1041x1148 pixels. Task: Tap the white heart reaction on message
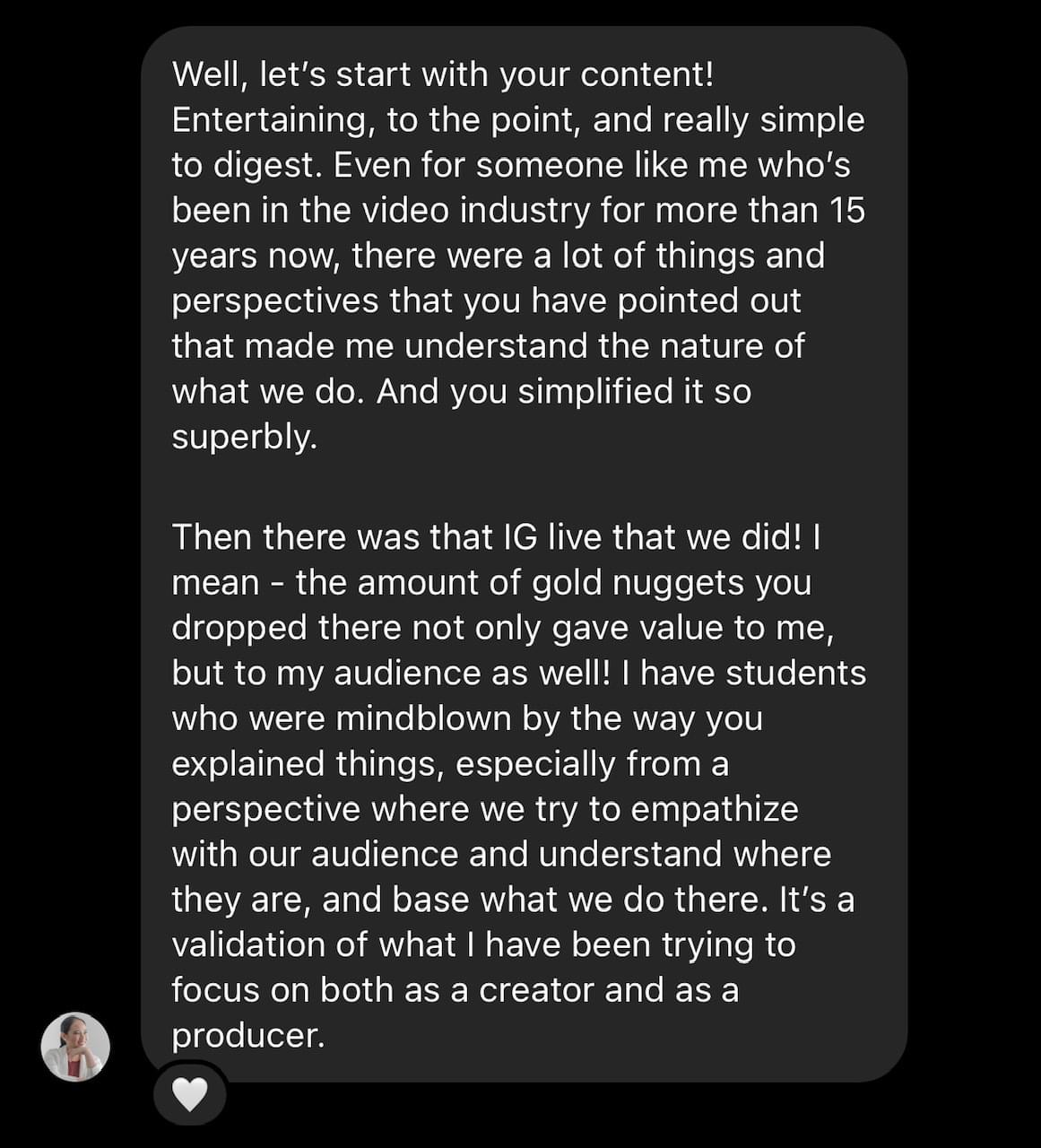coord(189,1093)
